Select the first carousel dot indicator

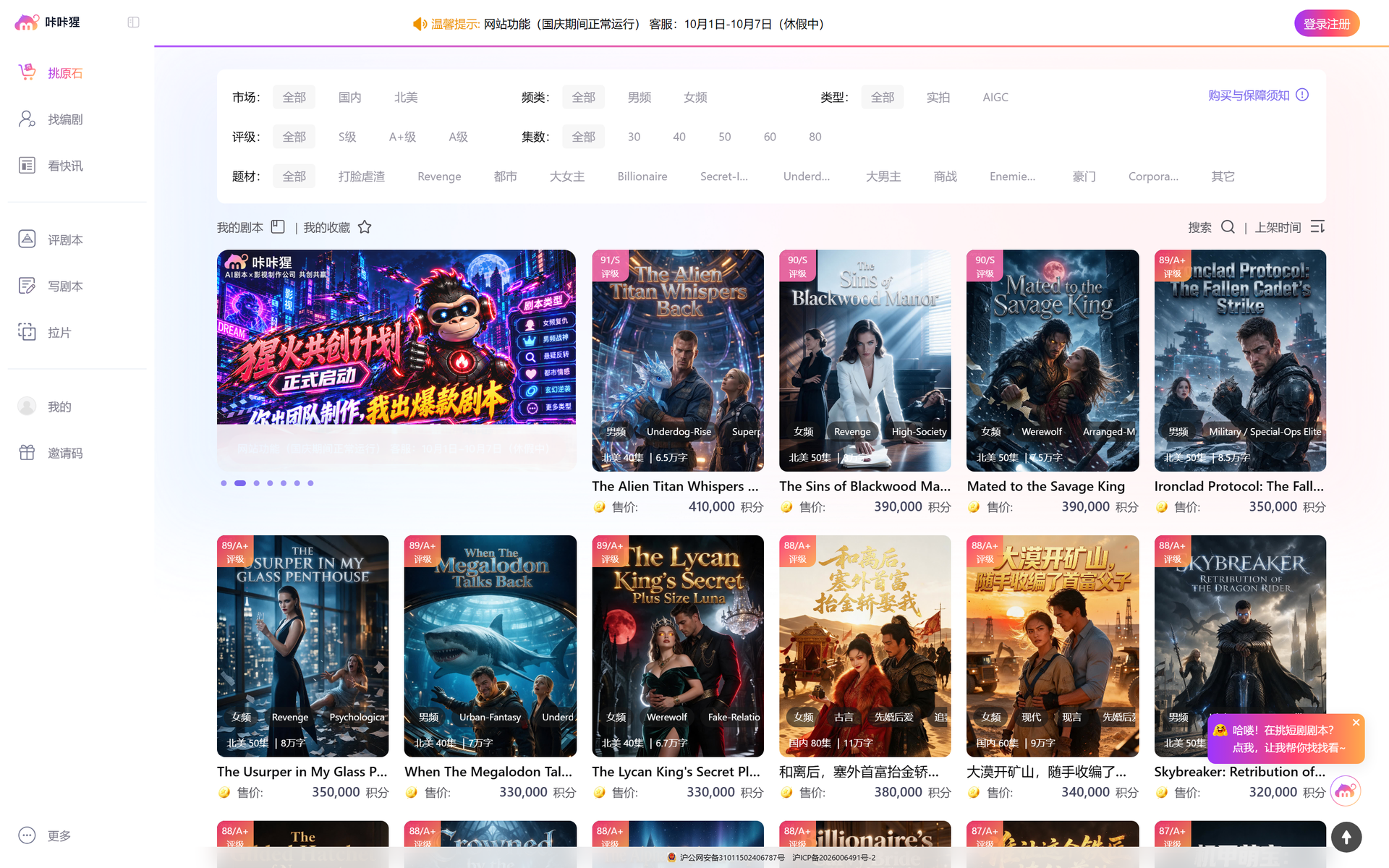(224, 483)
